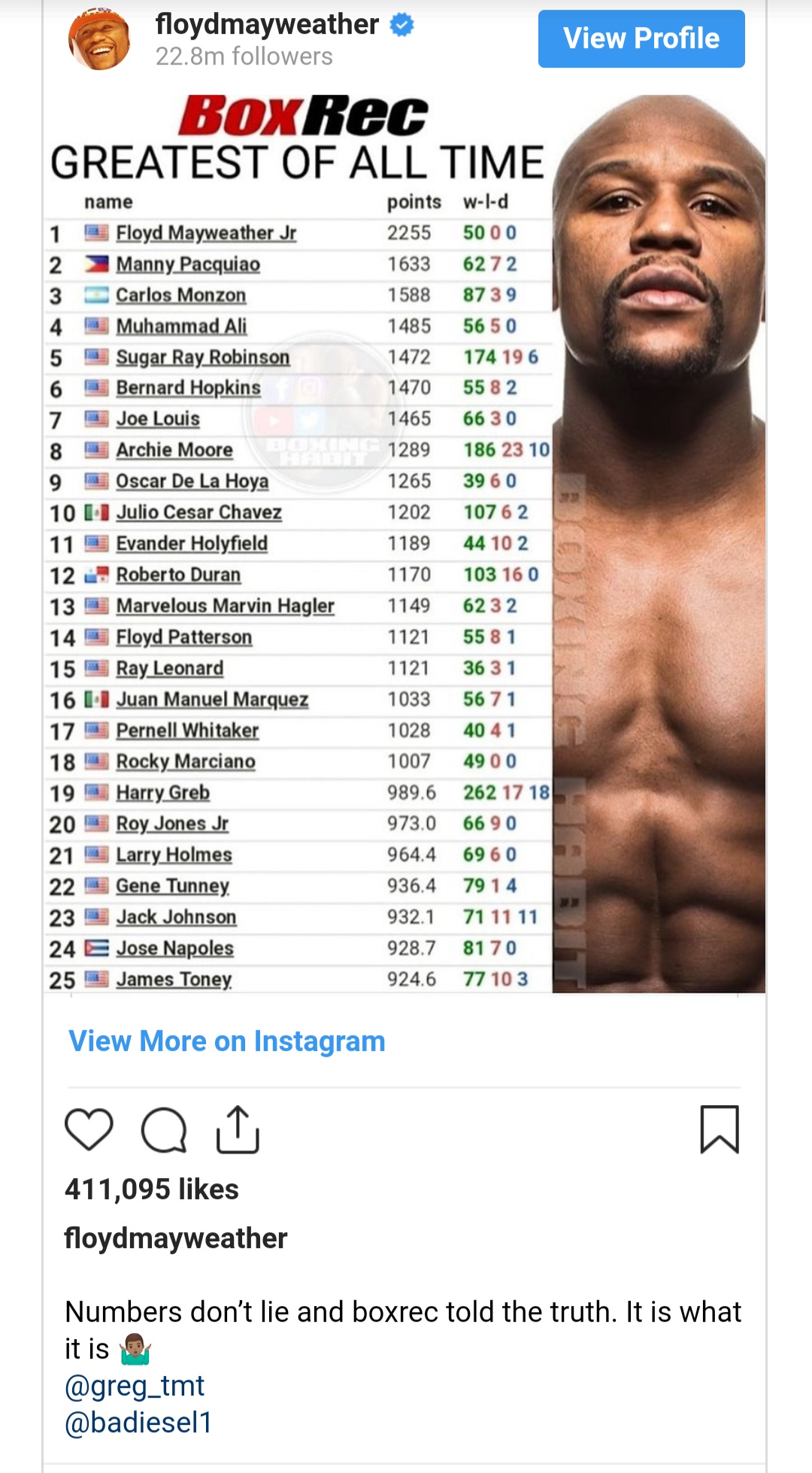Tap the 411,095 likes count
This screenshot has width=812, height=1473.
151,1189
